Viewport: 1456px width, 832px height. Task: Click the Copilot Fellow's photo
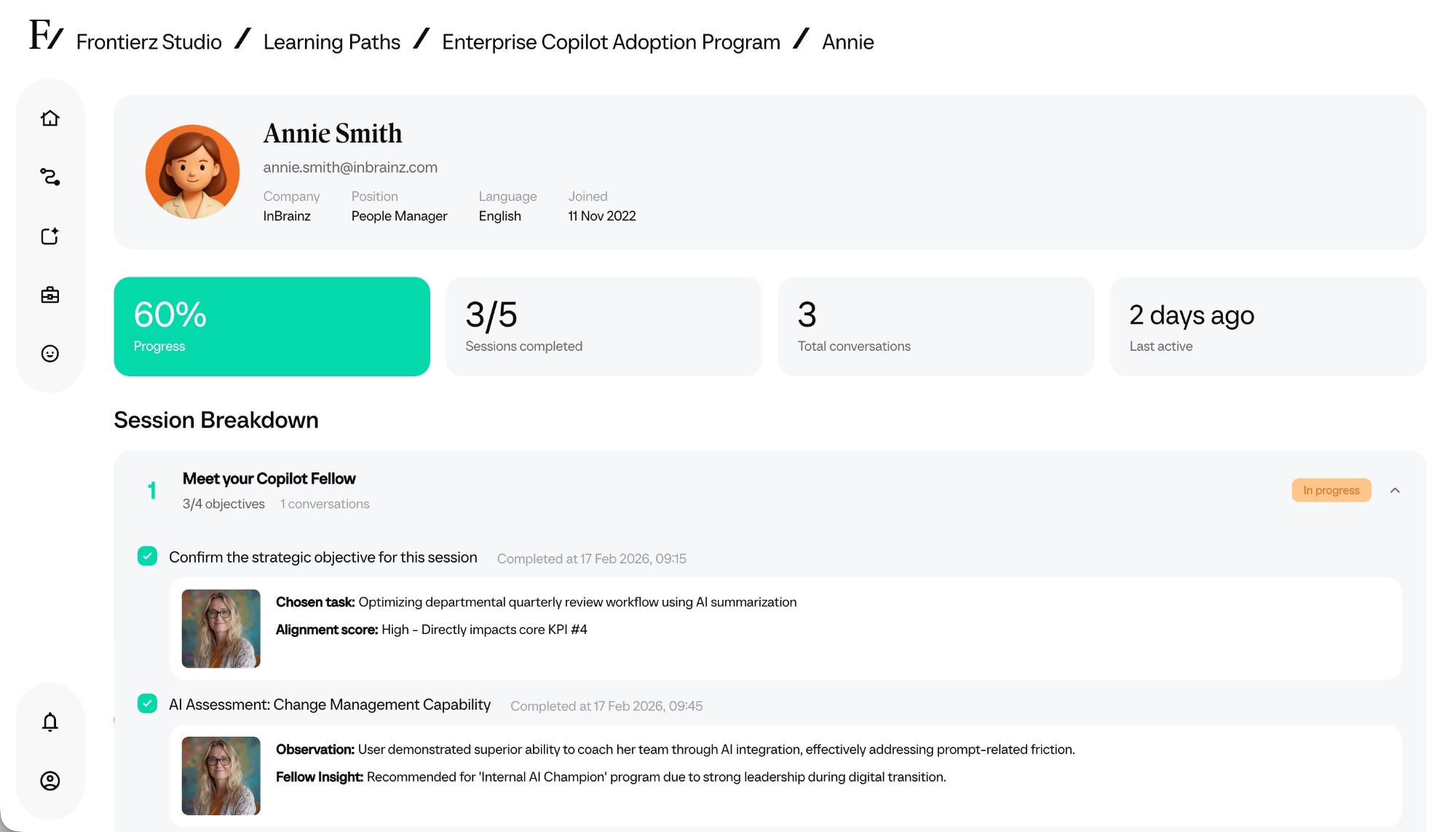[x=221, y=628]
